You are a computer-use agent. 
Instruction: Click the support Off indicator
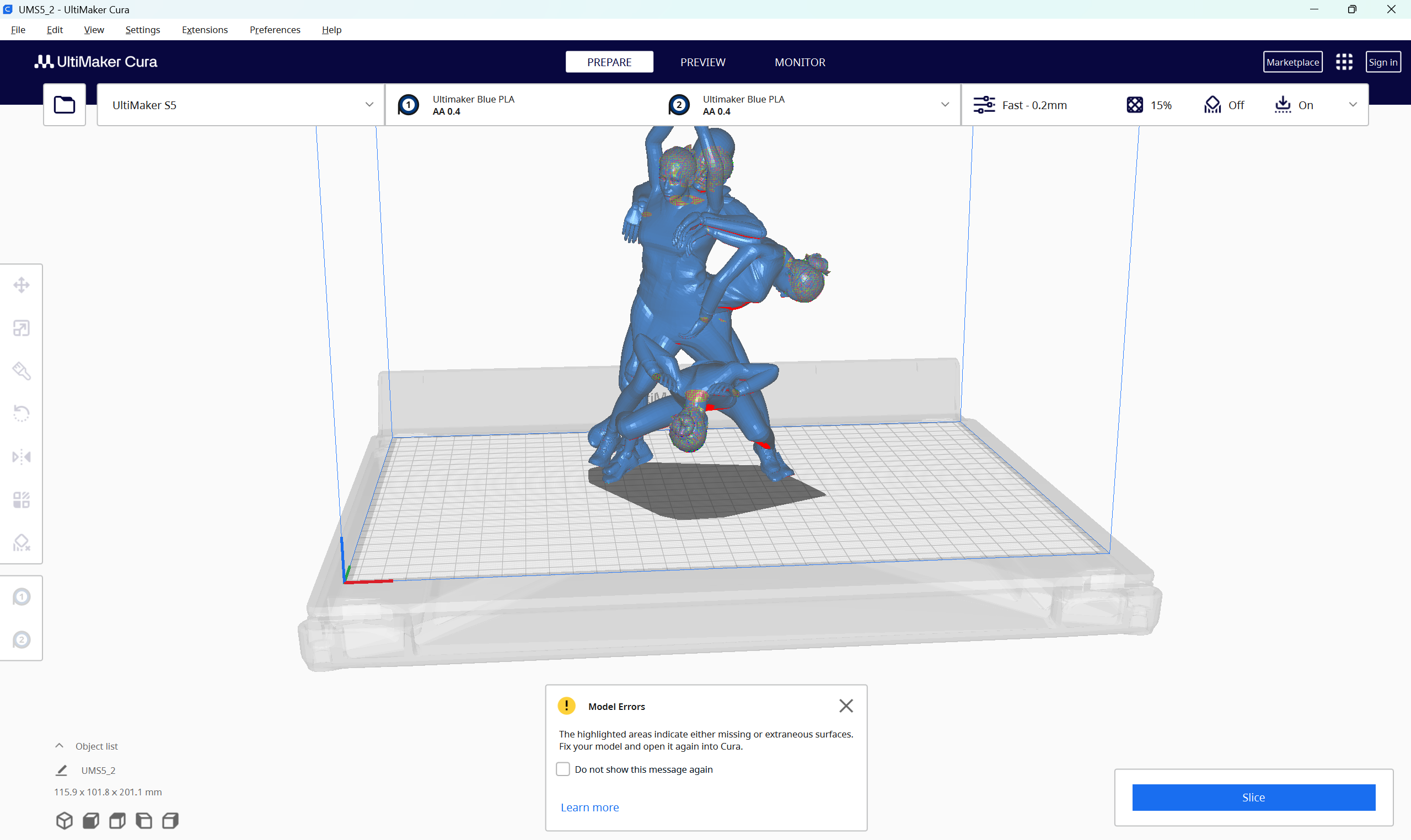point(1224,105)
